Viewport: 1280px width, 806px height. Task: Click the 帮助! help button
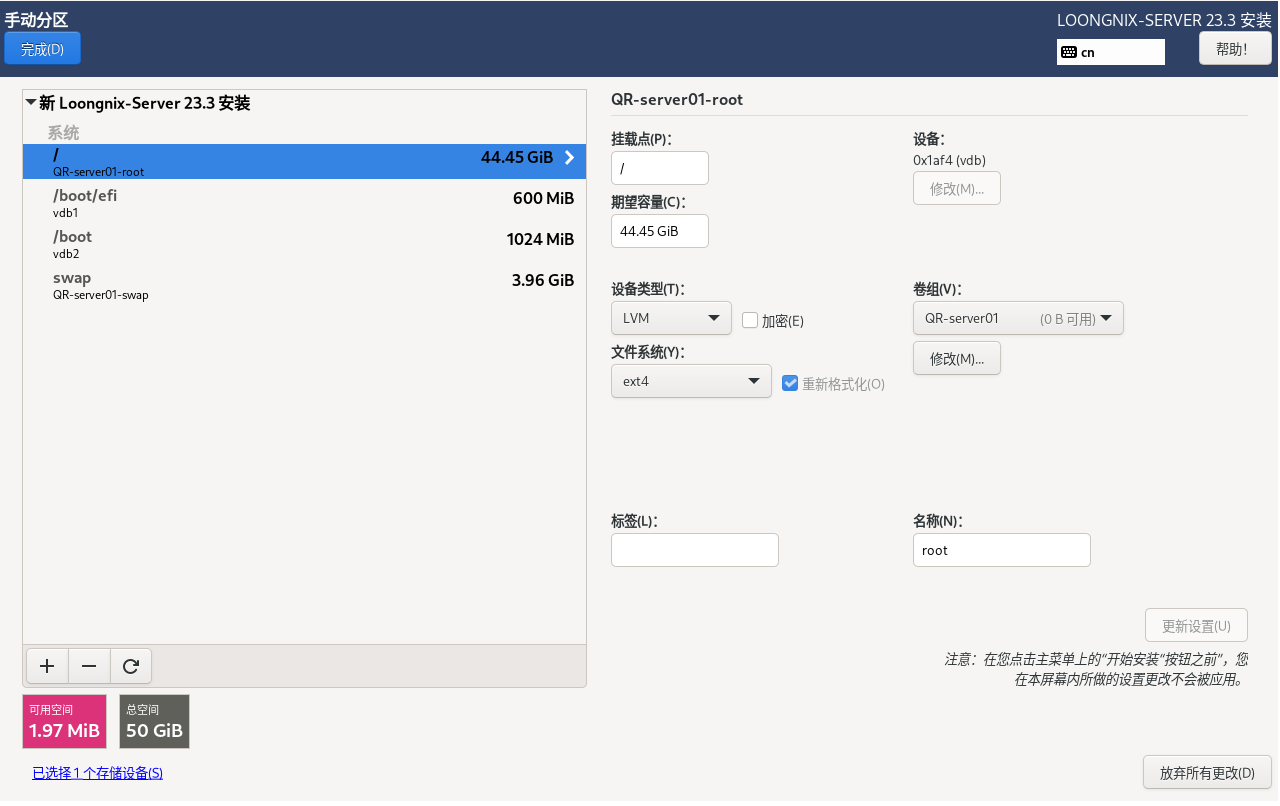[x=1235, y=48]
